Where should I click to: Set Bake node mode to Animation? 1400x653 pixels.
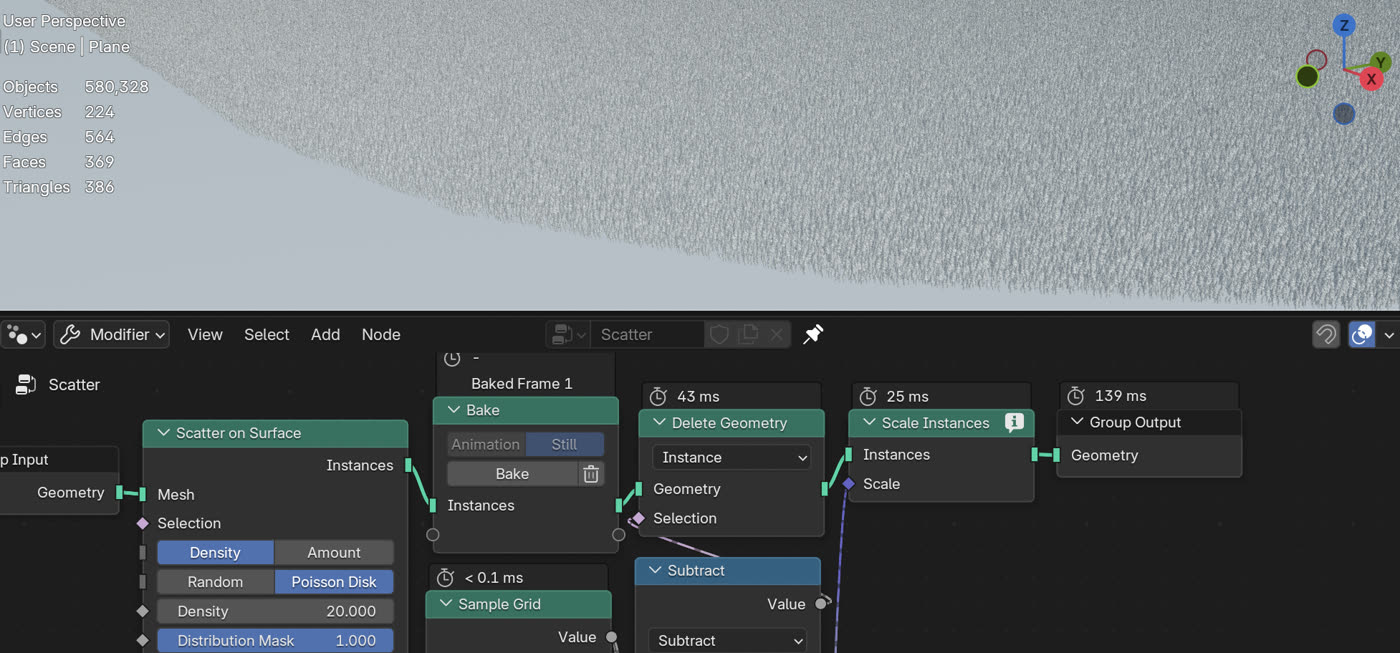tap(485, 445)
